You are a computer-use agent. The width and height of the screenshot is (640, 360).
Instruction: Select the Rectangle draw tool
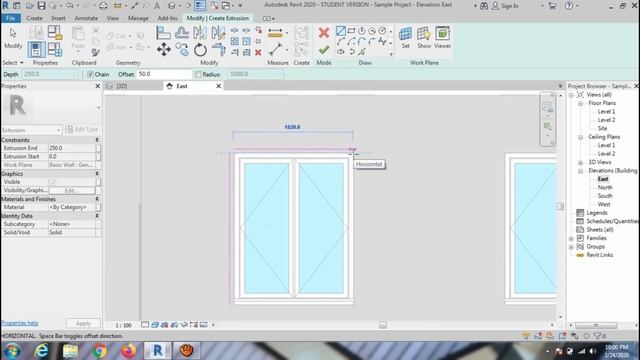click(x=351, y=31)
